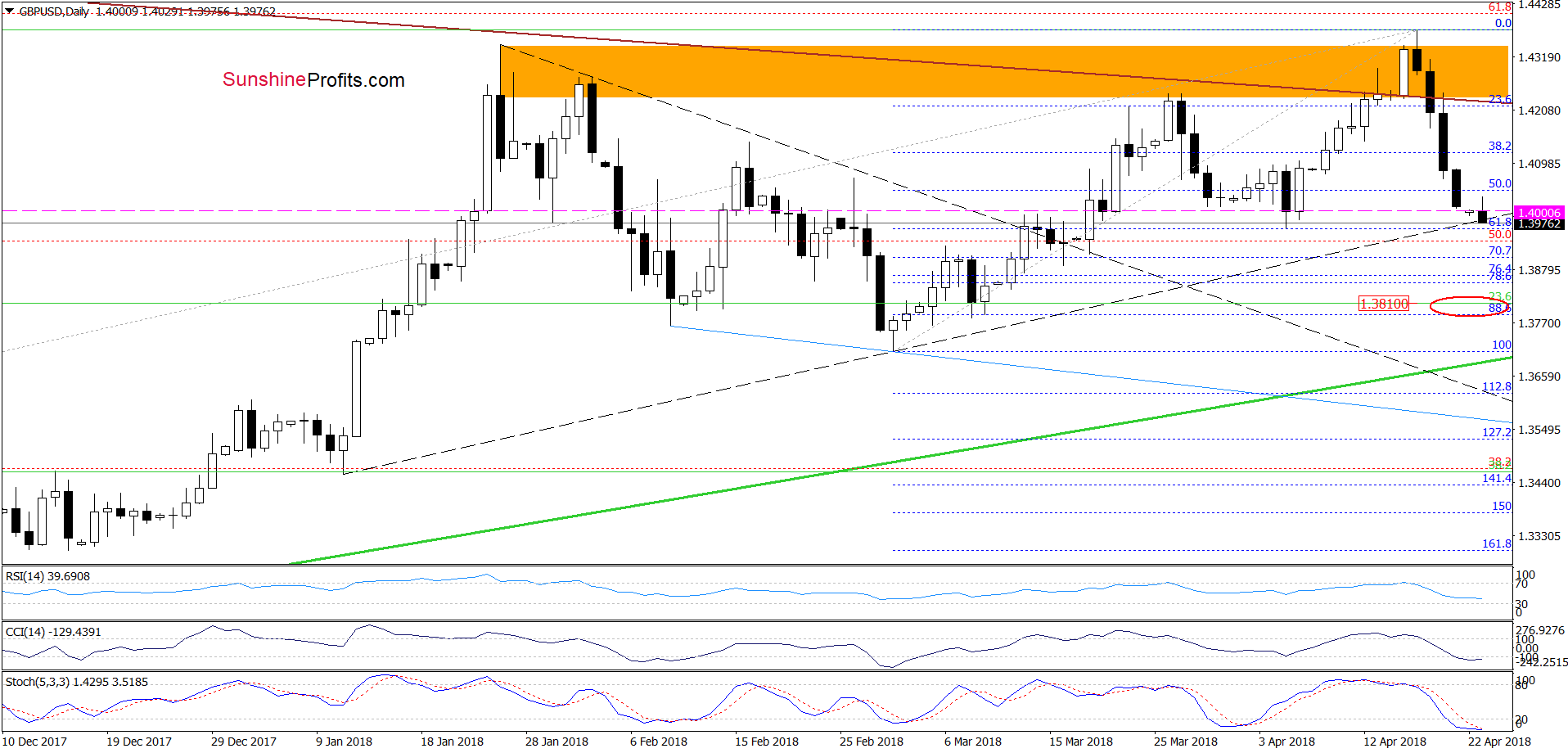Select the CCI(14) -129.4391 indicator label
Image resolution: width=1568 pixels, height=753 pixels.
tap(53, 632)
